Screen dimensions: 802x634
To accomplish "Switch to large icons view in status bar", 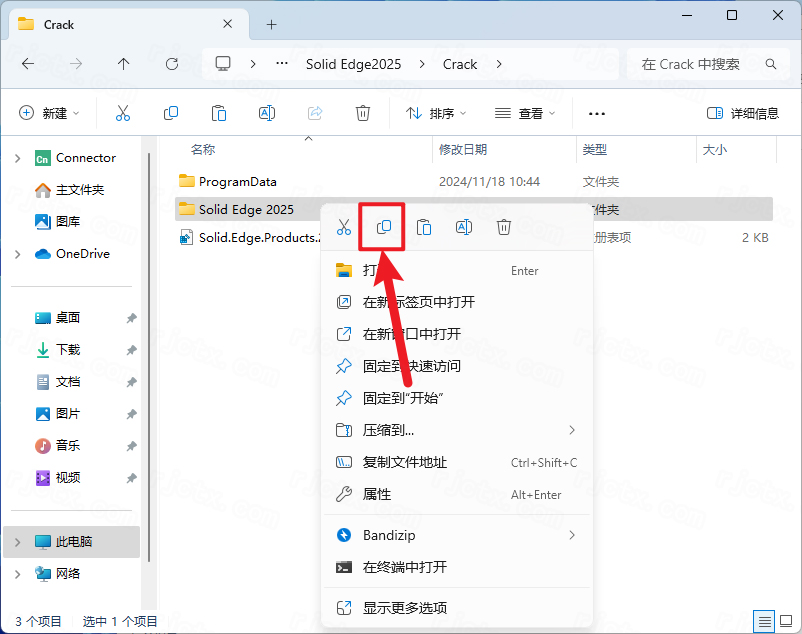I will tap(785, 621).
